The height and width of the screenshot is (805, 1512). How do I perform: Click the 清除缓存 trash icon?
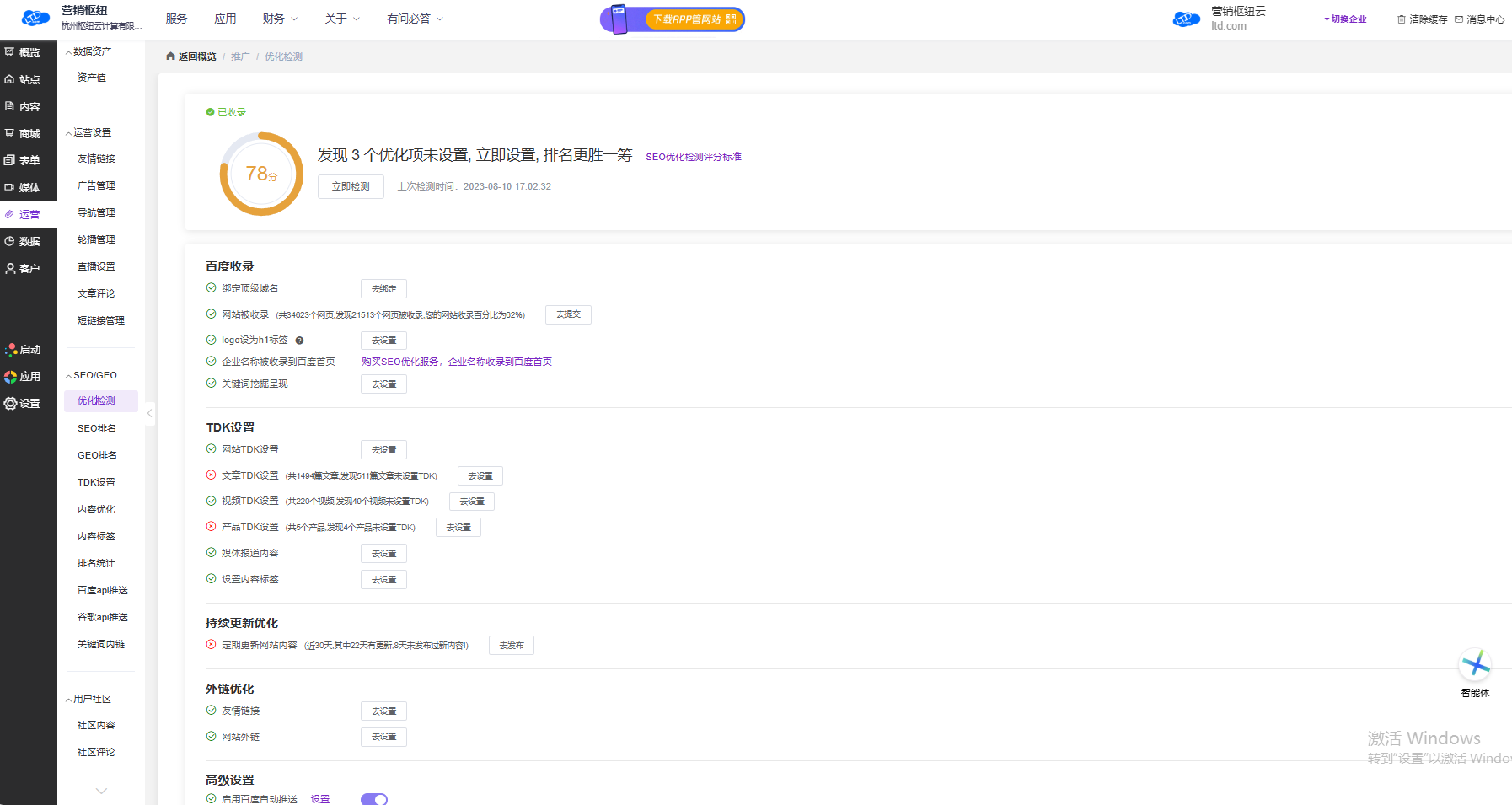[1402, 19]
